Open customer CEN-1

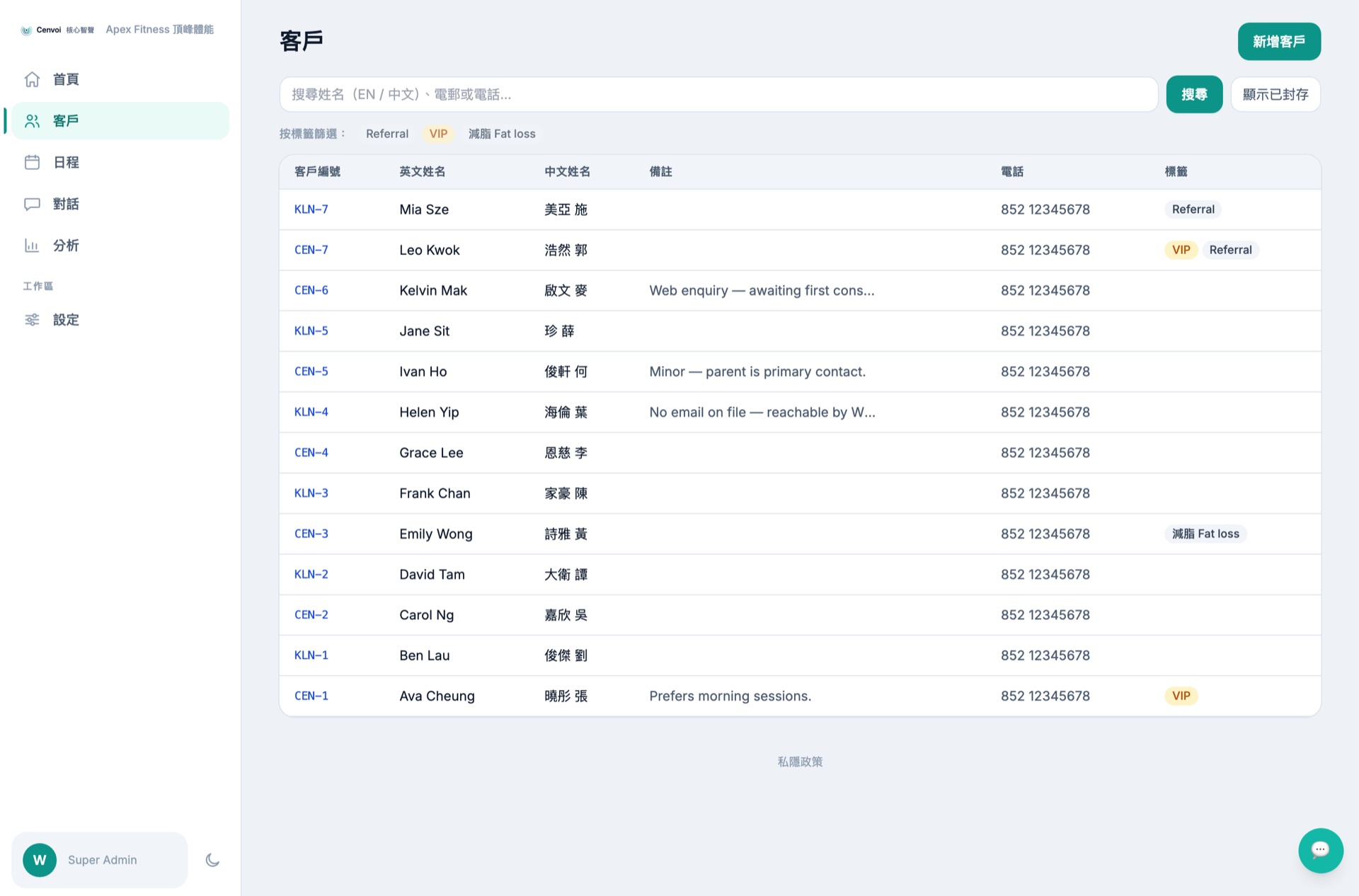[x=311, y=696]
